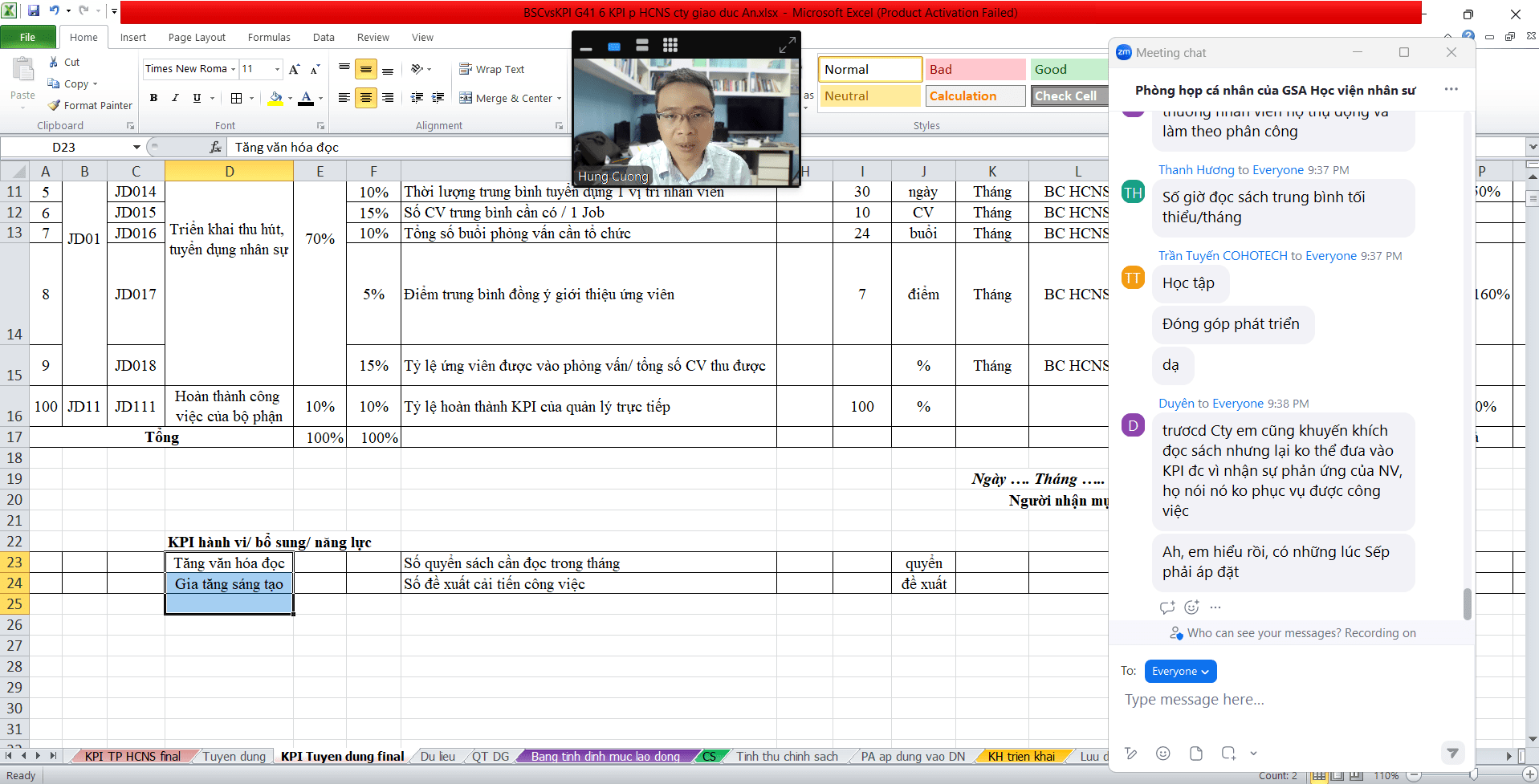The width and height of the screenshot is (1539, 784).
Task: Click the Save icon in quick access toolbar
Action: (34, 11)
